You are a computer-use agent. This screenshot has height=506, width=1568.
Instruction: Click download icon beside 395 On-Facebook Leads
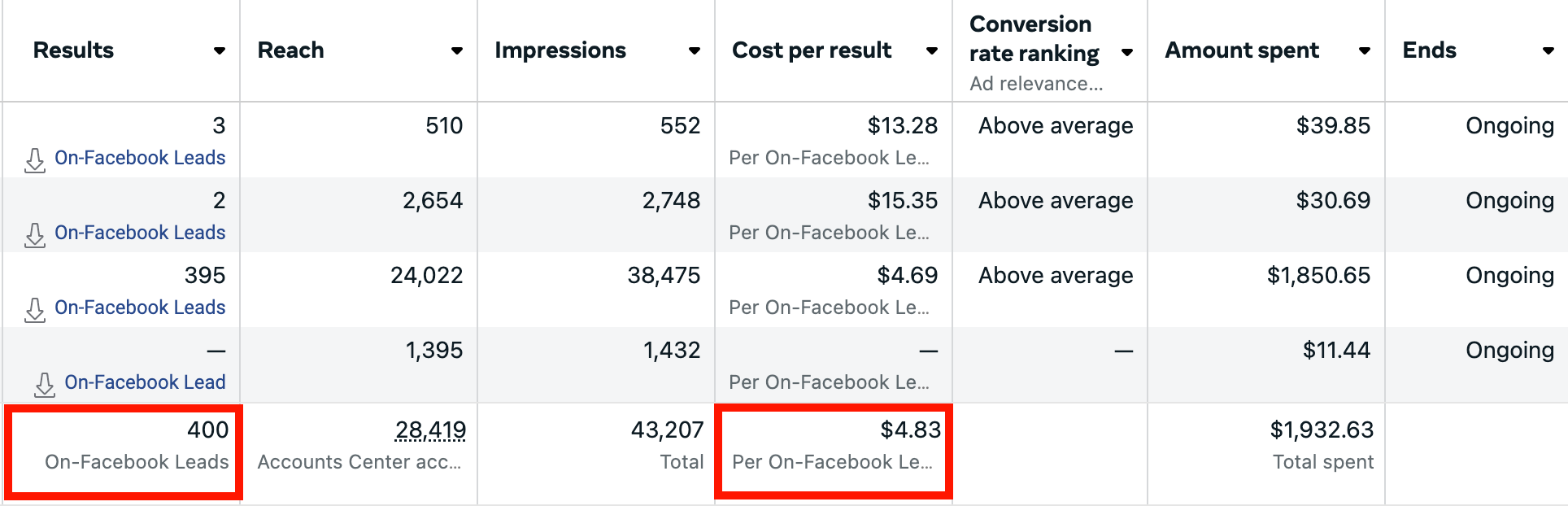(35, 309)
